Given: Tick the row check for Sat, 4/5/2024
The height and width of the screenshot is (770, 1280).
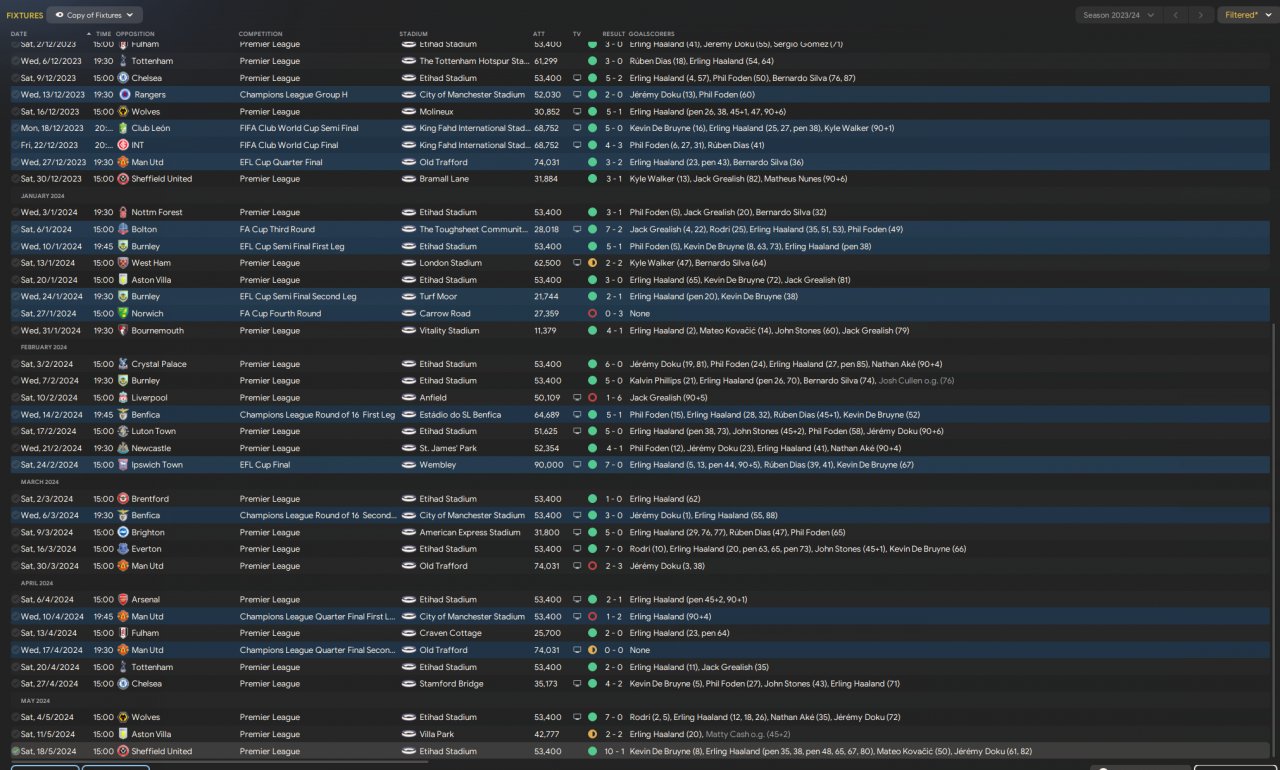Looking at the screenshot, I should coord(15,717).
